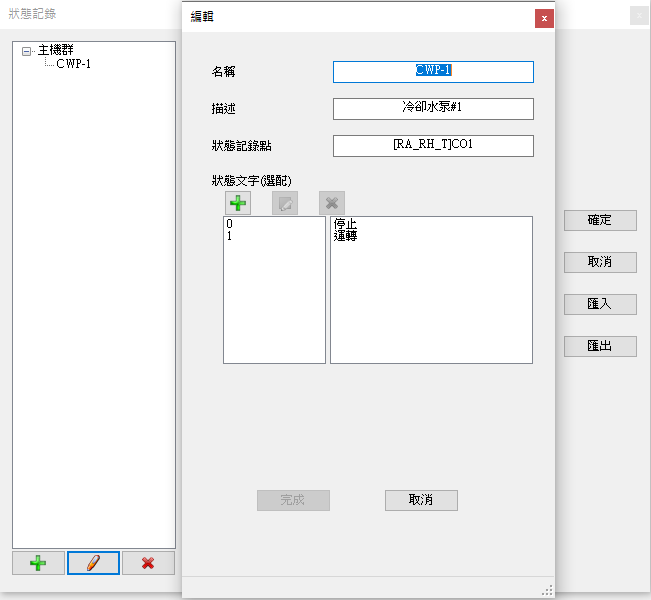
Task: Select the 主機群 root tree node label
Action: pyautogui.click(x=58, y=50)
